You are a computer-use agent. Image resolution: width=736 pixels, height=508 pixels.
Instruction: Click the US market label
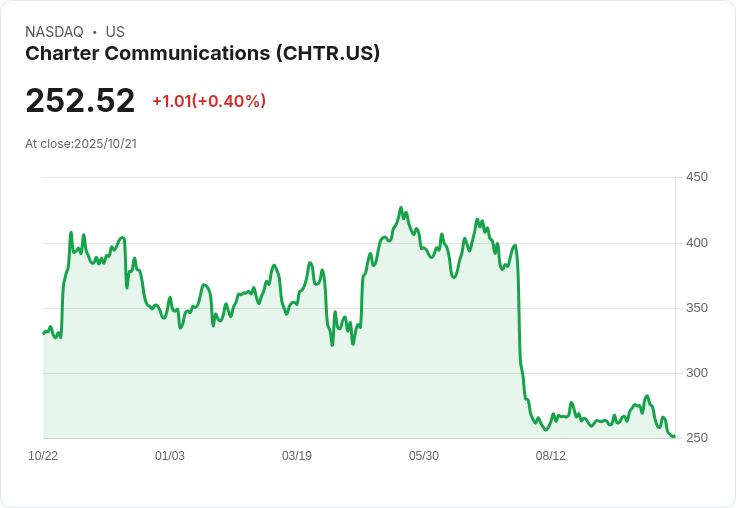(x=115, y=32)
